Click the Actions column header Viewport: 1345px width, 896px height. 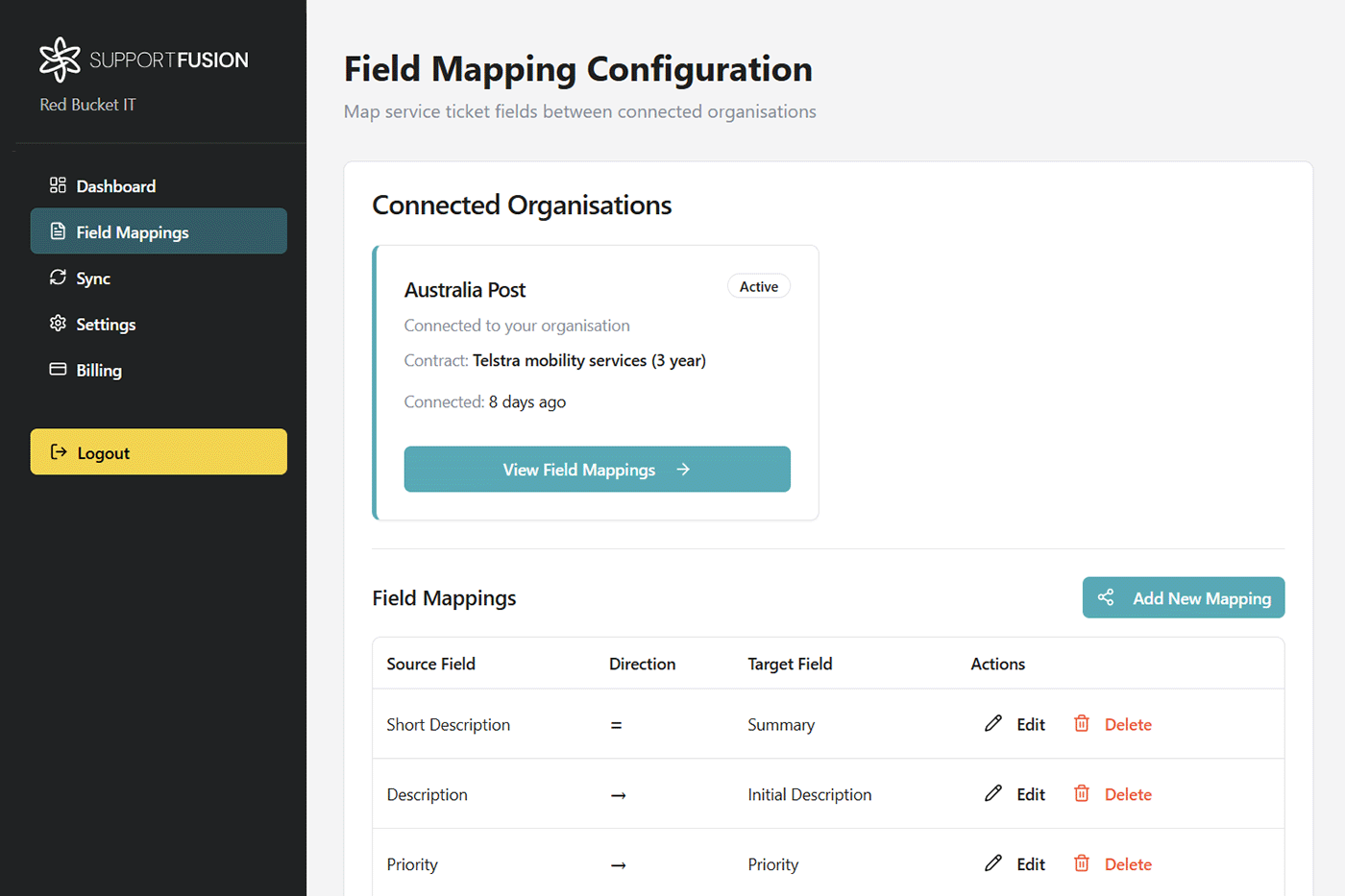[998, 664]
